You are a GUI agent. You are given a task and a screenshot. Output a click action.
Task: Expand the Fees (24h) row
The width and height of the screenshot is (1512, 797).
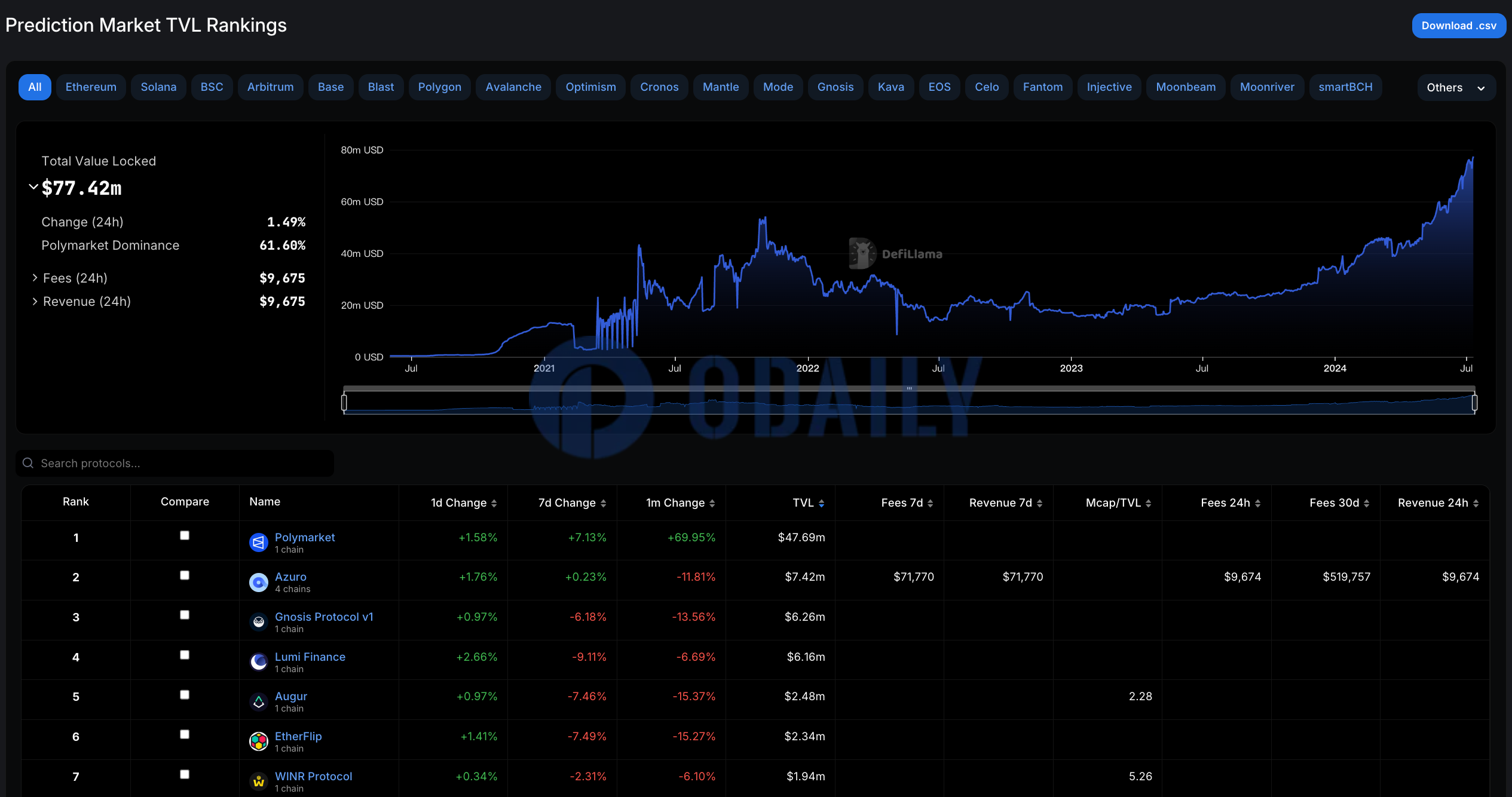coord(35,278)
